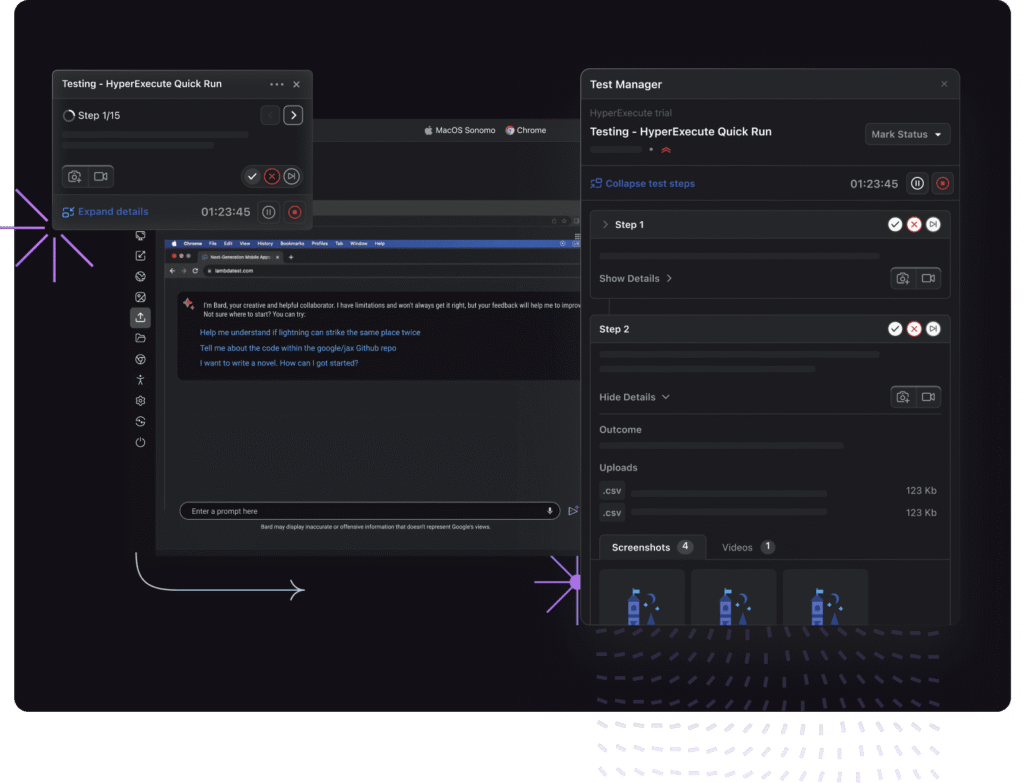Switch to the Videos tab

[748, 547]
